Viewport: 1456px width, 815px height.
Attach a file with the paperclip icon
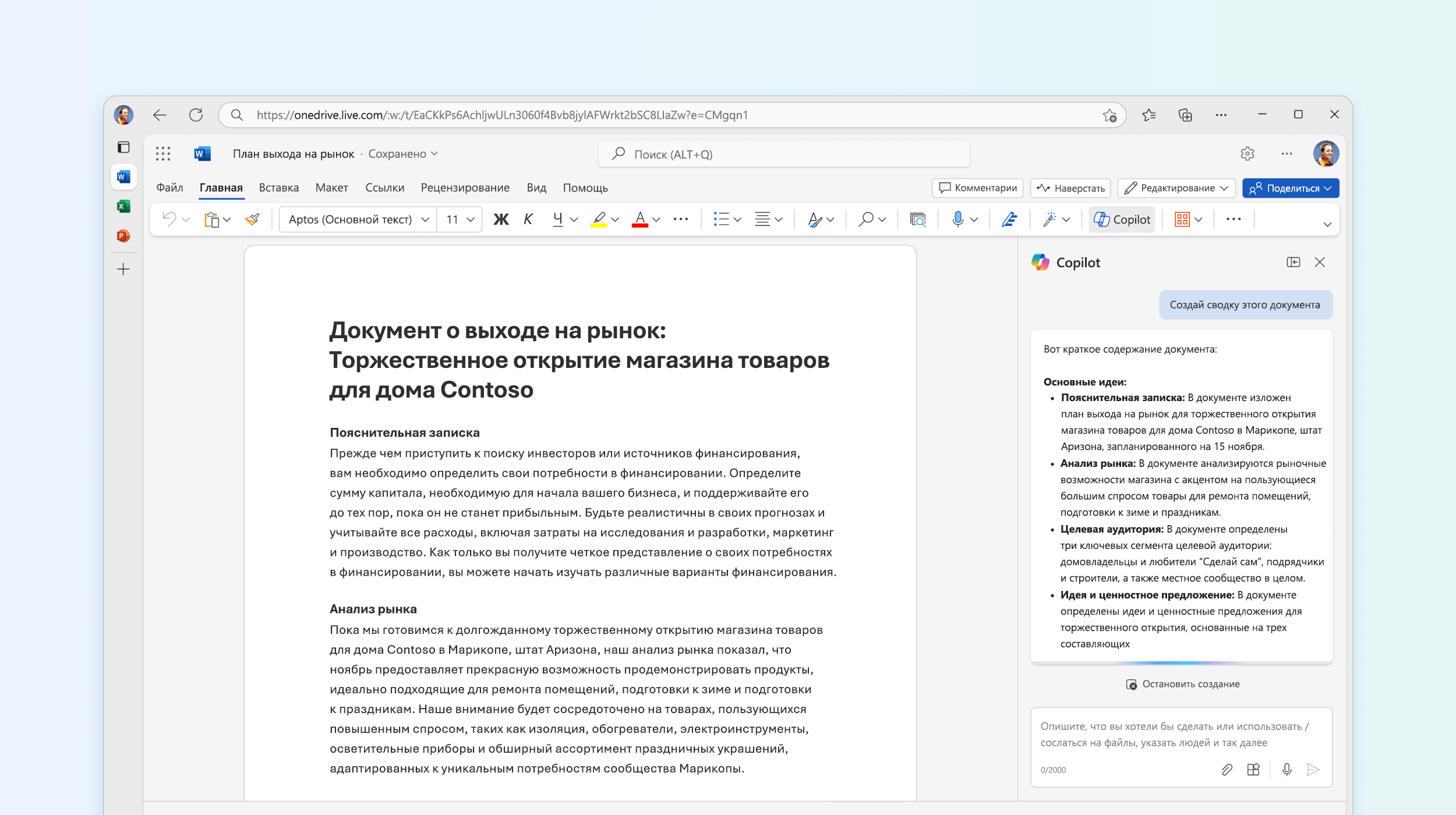(1227, 770)
